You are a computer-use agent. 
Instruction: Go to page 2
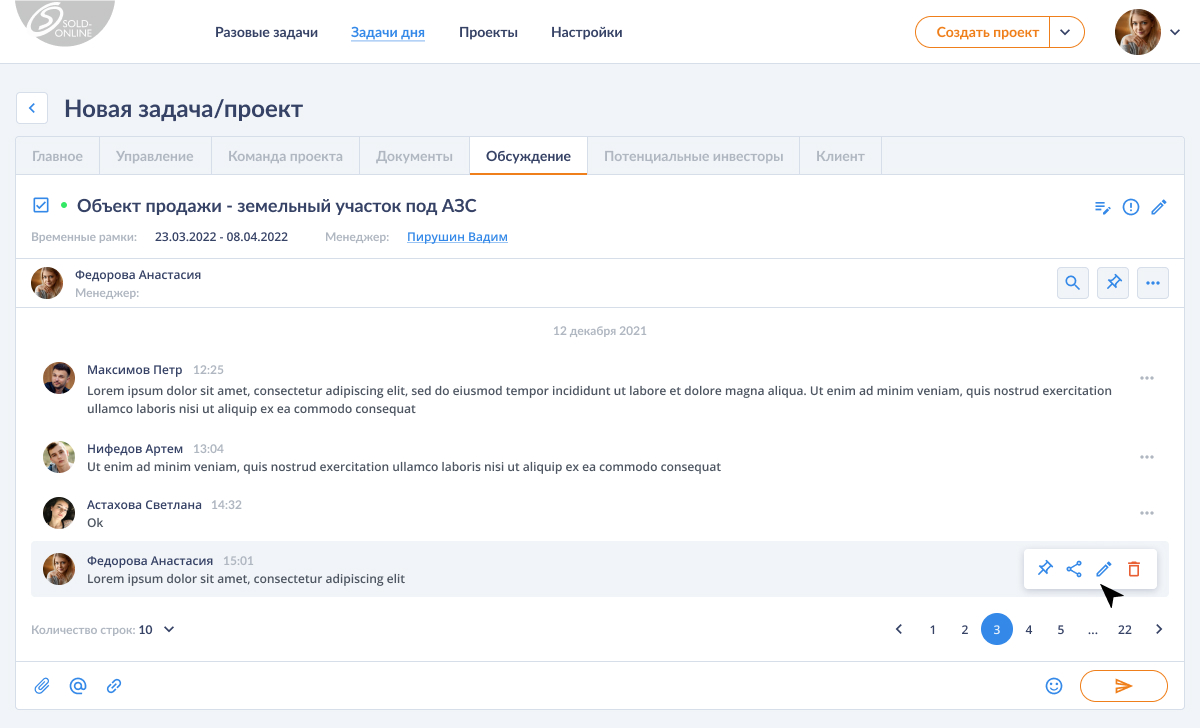[965, 629]
